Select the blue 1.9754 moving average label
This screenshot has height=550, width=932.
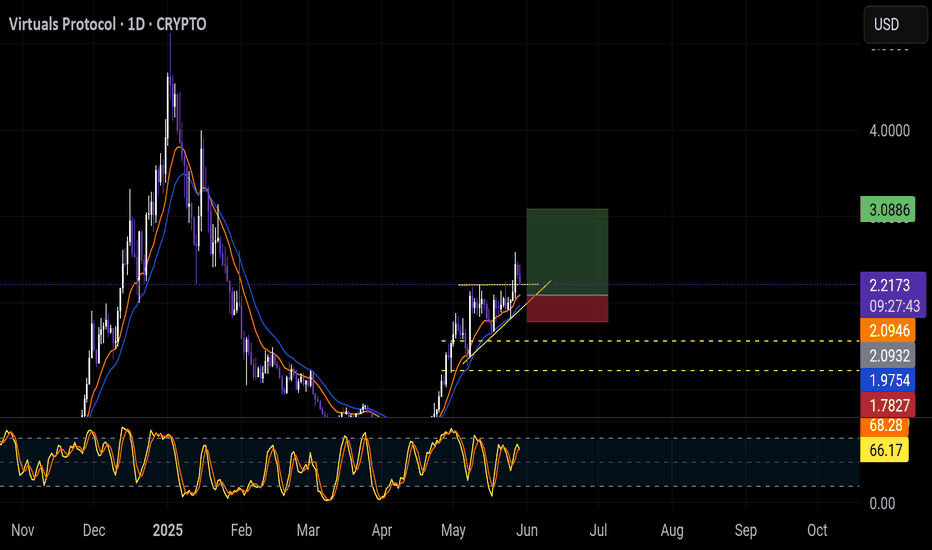[x=887, y=379]
